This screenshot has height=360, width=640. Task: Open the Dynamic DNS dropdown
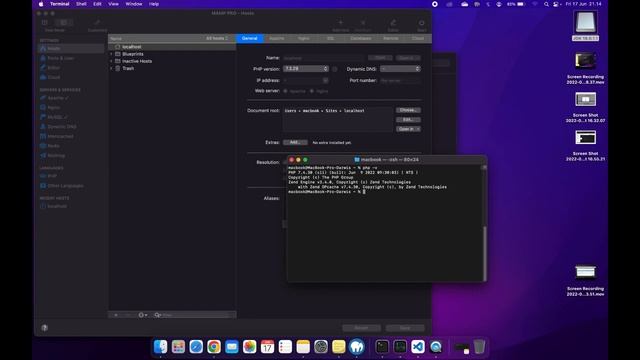pos(400,69)
